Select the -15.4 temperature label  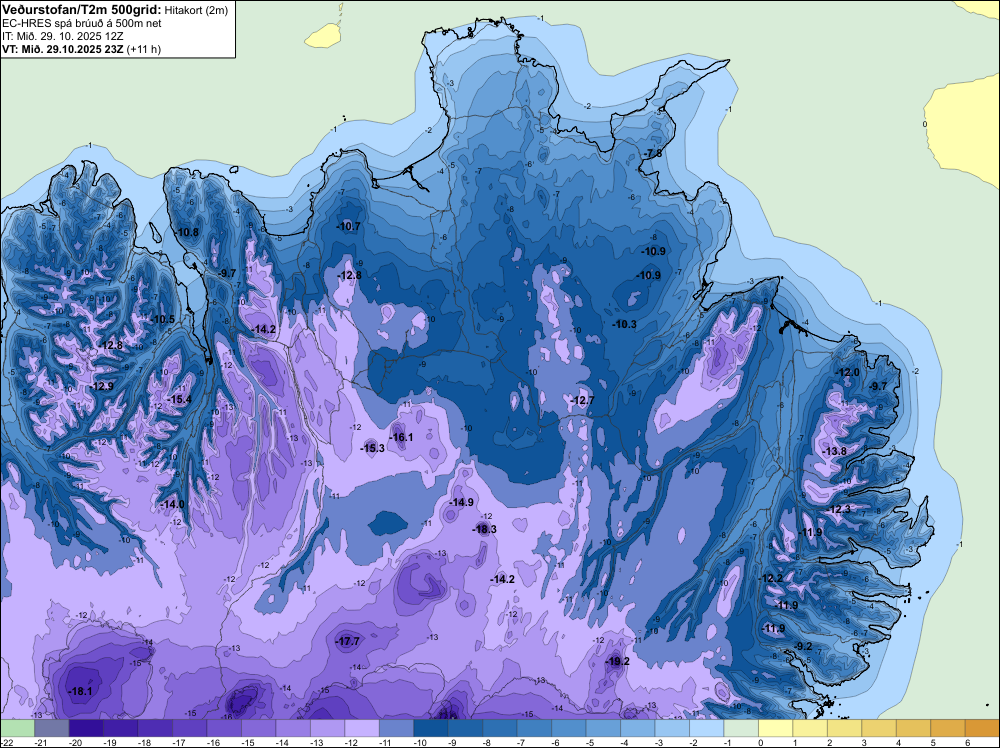tap(179, 400)
